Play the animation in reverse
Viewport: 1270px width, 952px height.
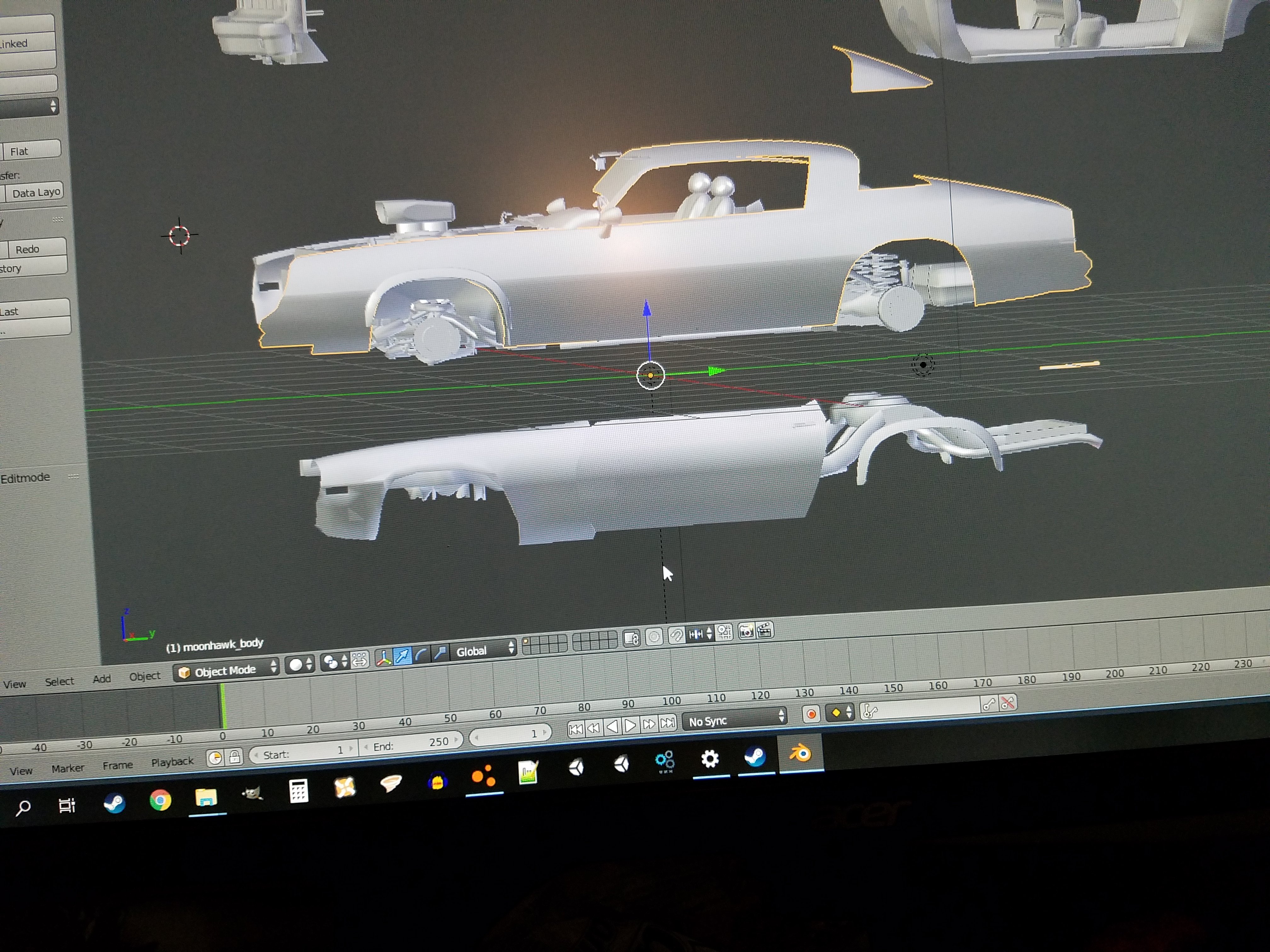click(x=612, y=727)
